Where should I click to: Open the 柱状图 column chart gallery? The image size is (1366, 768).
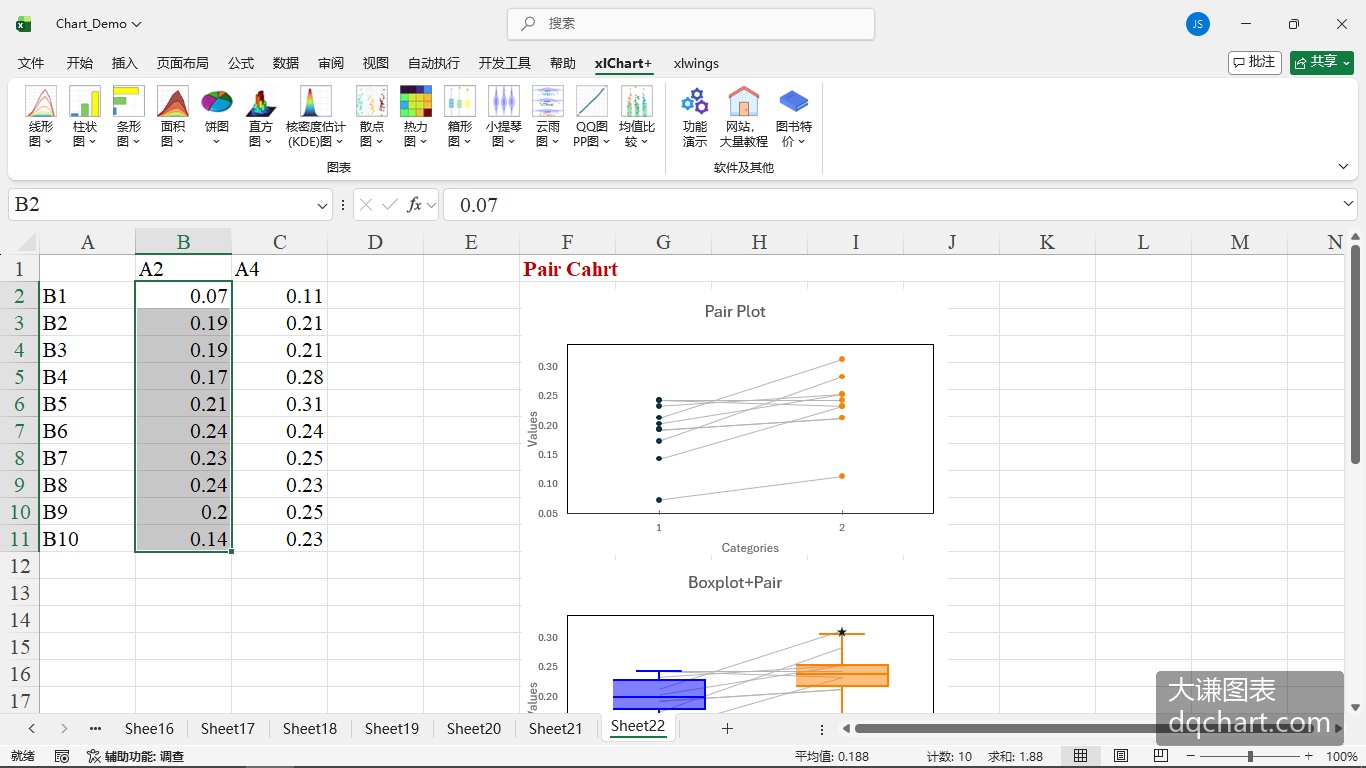85,117
